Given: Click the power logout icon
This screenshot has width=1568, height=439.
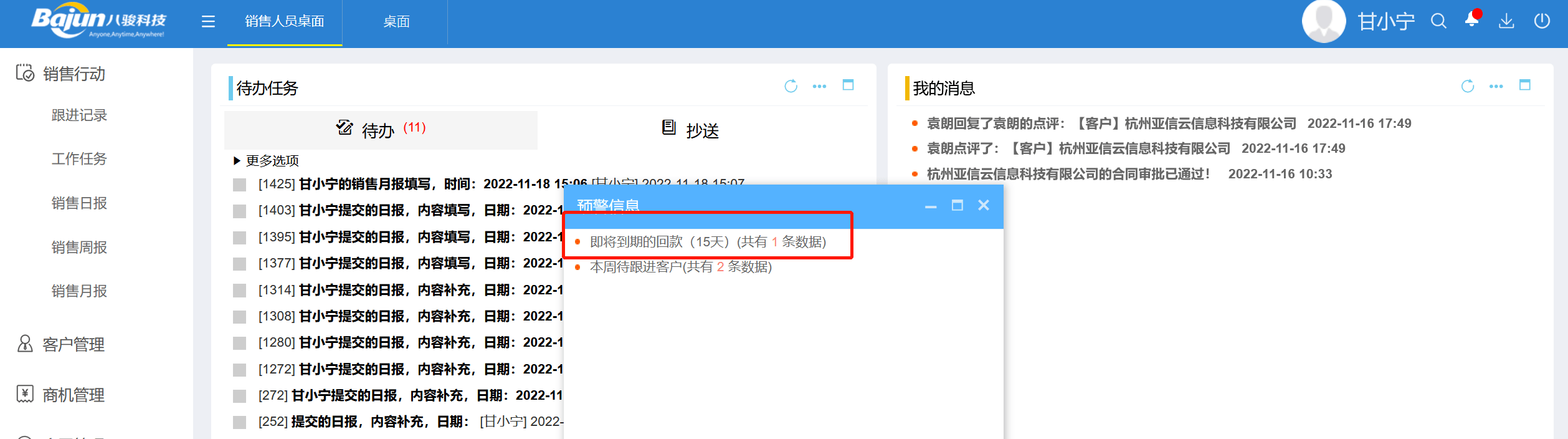Looking at the screenshot, I should 1542,21.
